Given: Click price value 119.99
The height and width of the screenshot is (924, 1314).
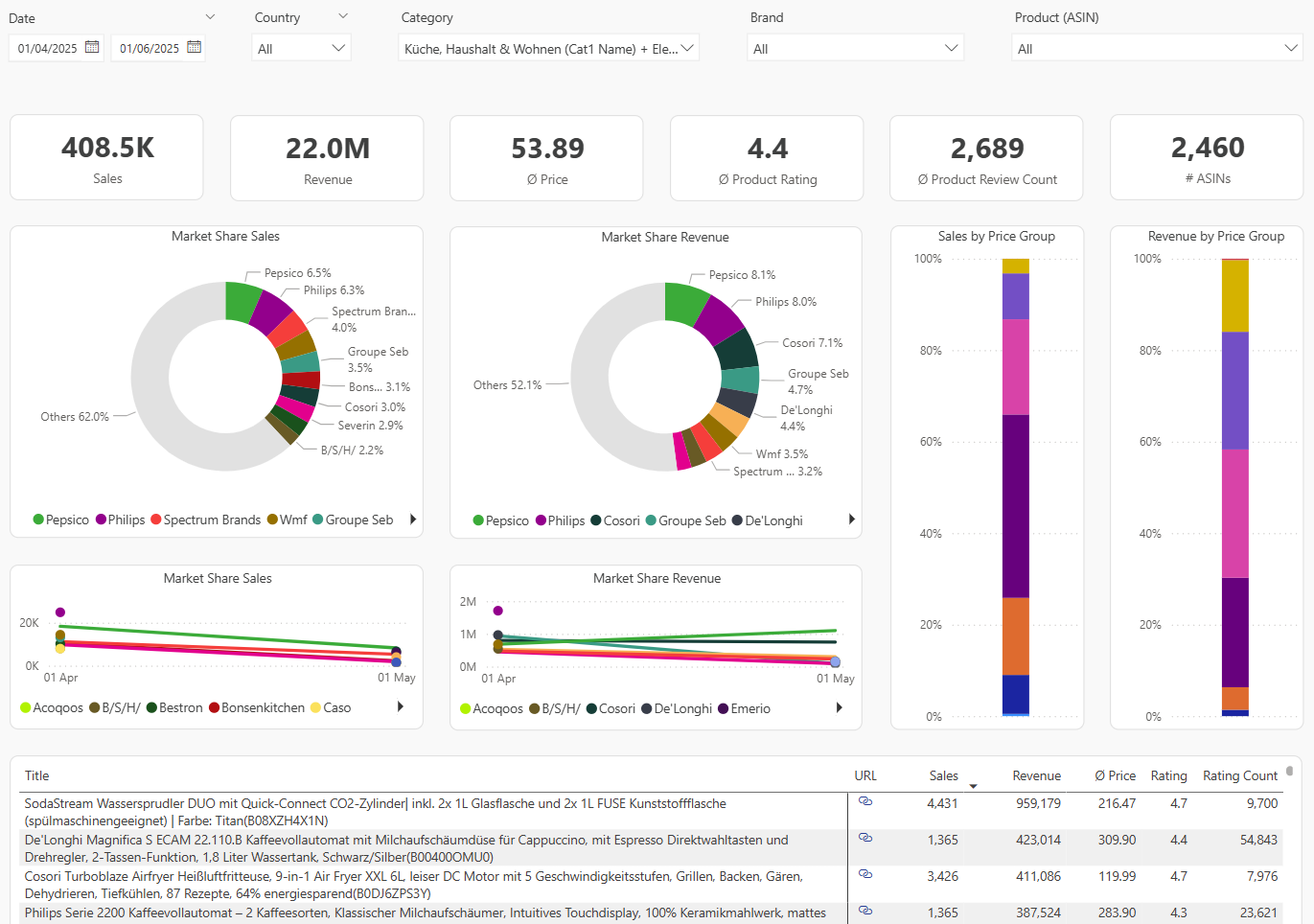Looking at the screenshot, I should click(1117, 876).
